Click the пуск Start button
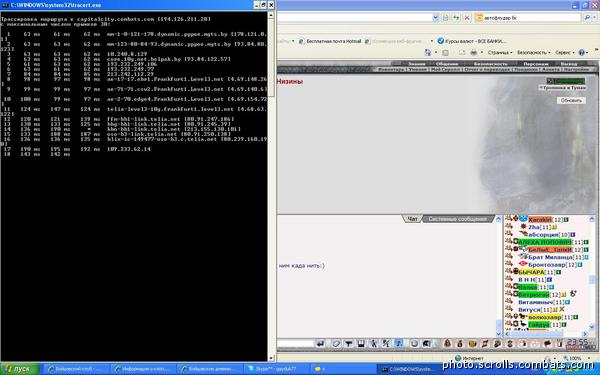The height and width of the screenshot is (375, 600). point(19,369)
